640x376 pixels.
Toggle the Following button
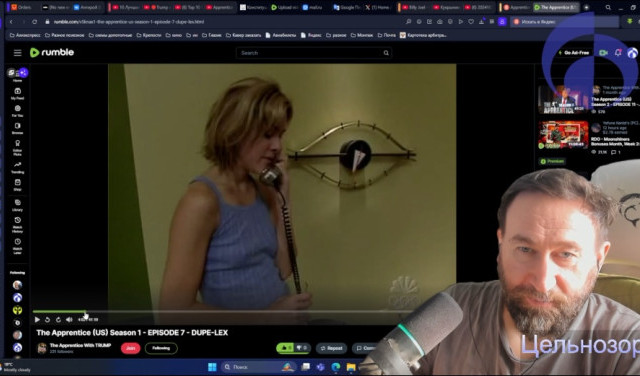pyautogui.click(x=161, y=348)
